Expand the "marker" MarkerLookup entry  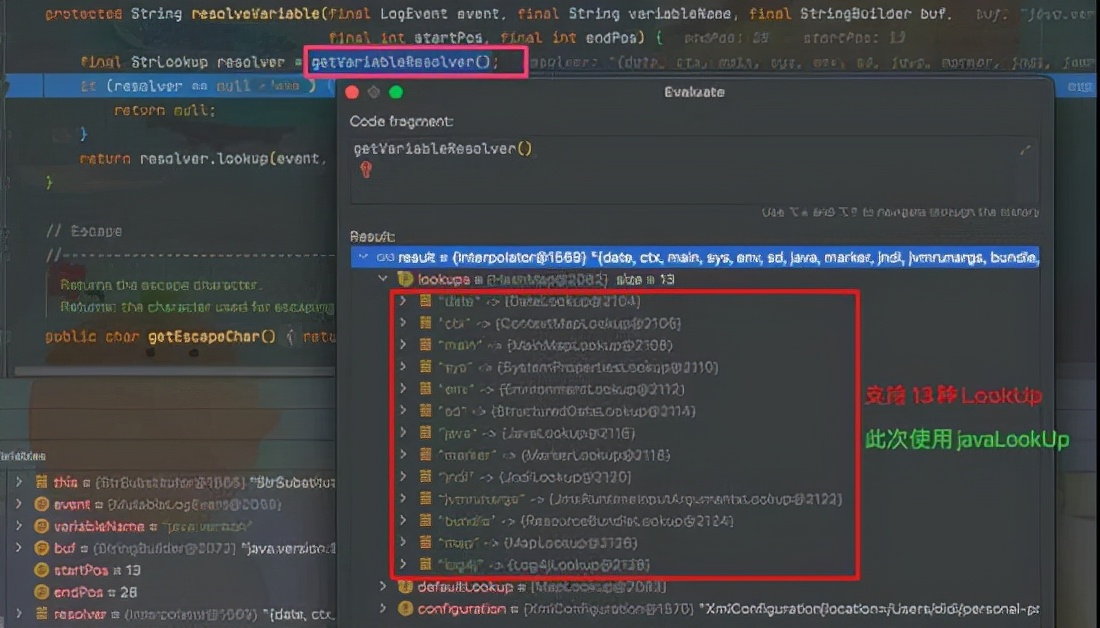(403, 455)
